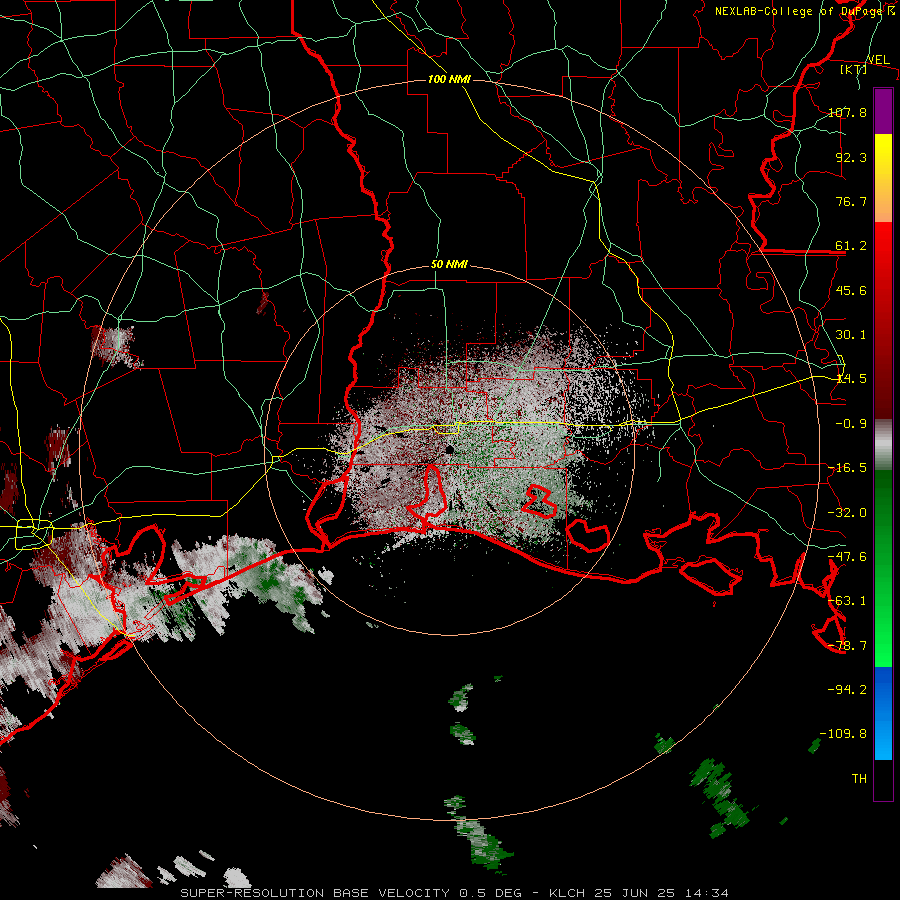The width and height of the screenshot is (900, 900).
Task: Click the -109.8 legend value
Action: (843, 734)
